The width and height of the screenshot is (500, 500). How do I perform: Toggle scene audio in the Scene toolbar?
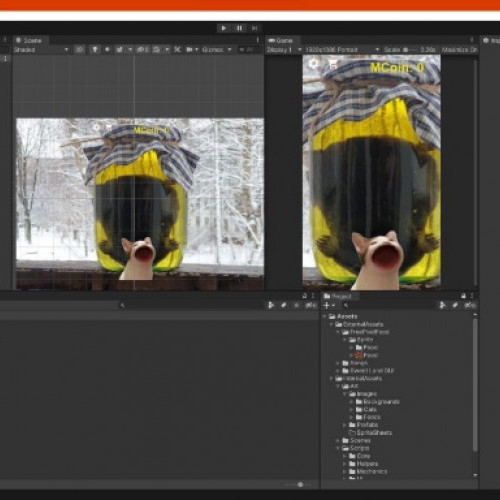[x=107, y=50]
